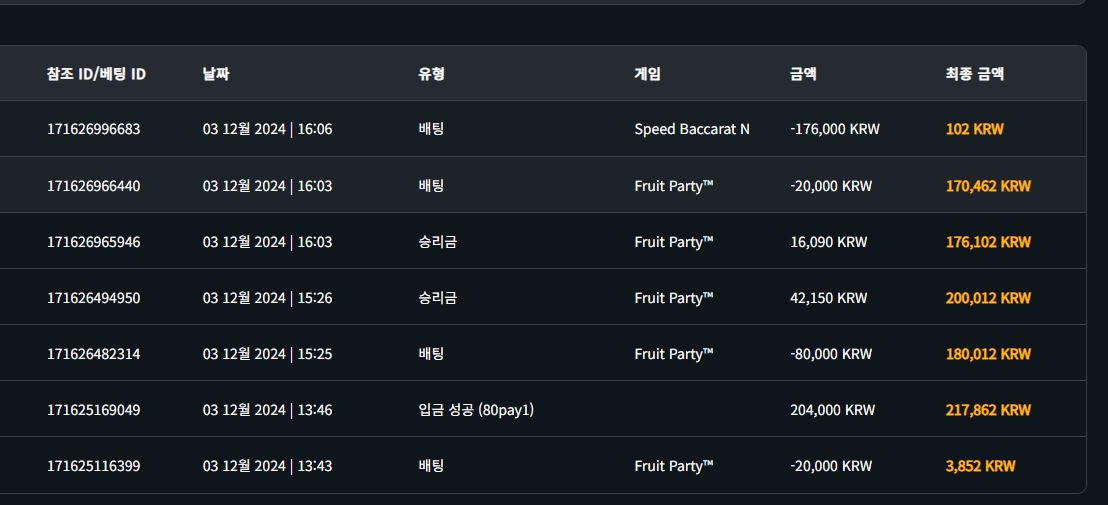
Task: Click the 게임 column header
Action: coord(647,73)
